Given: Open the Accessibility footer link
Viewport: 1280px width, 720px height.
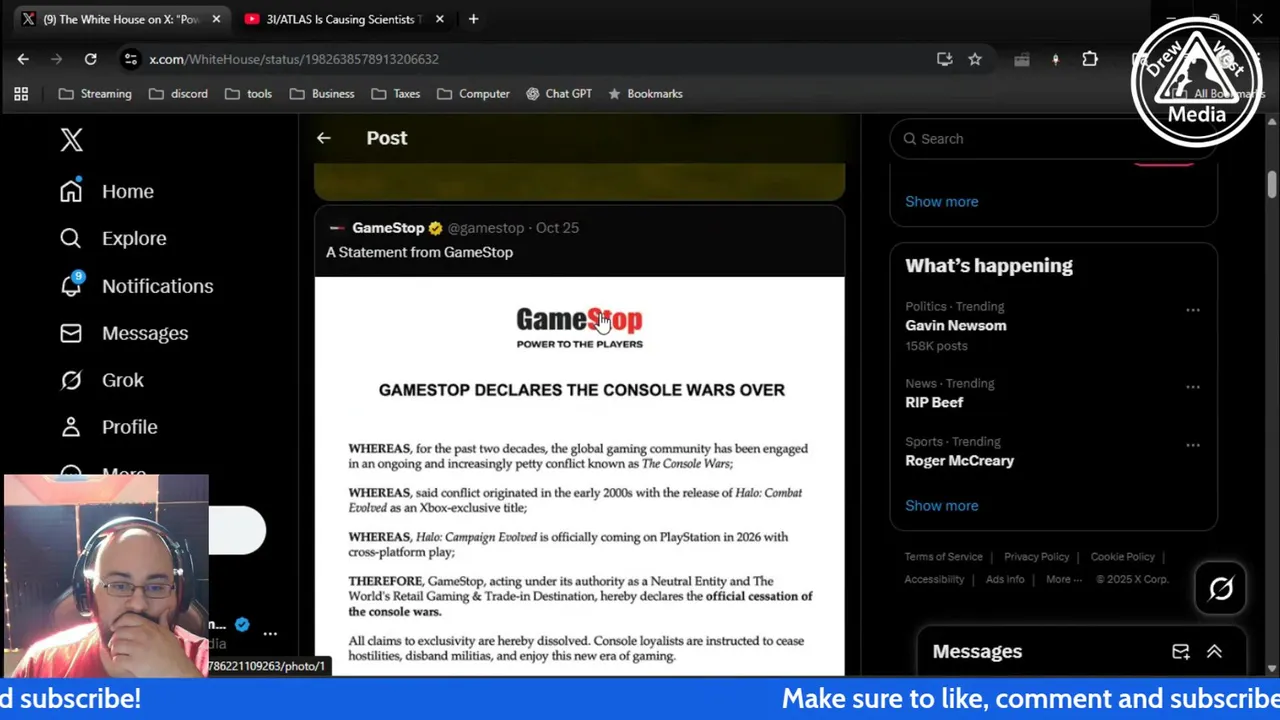Looking at the screenshot, I should pyautogui.click(x=934, y=579).
